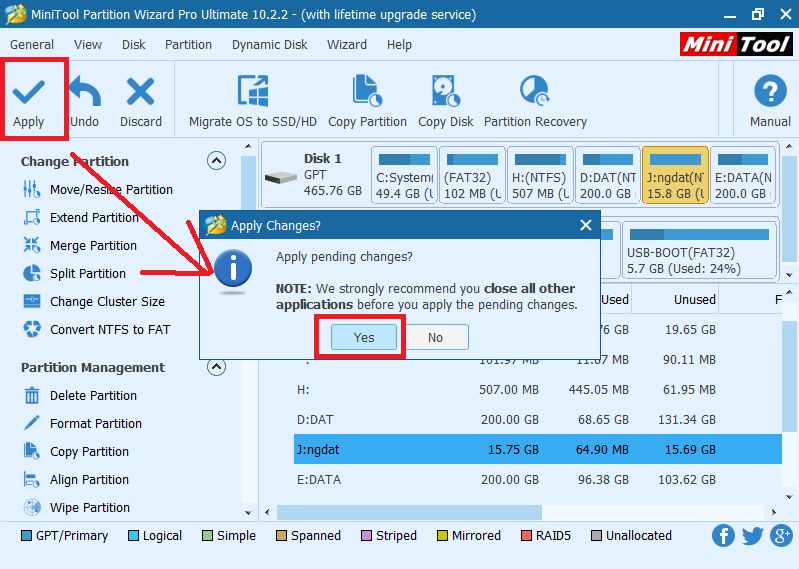Decline with the No button

pos(435,337)
